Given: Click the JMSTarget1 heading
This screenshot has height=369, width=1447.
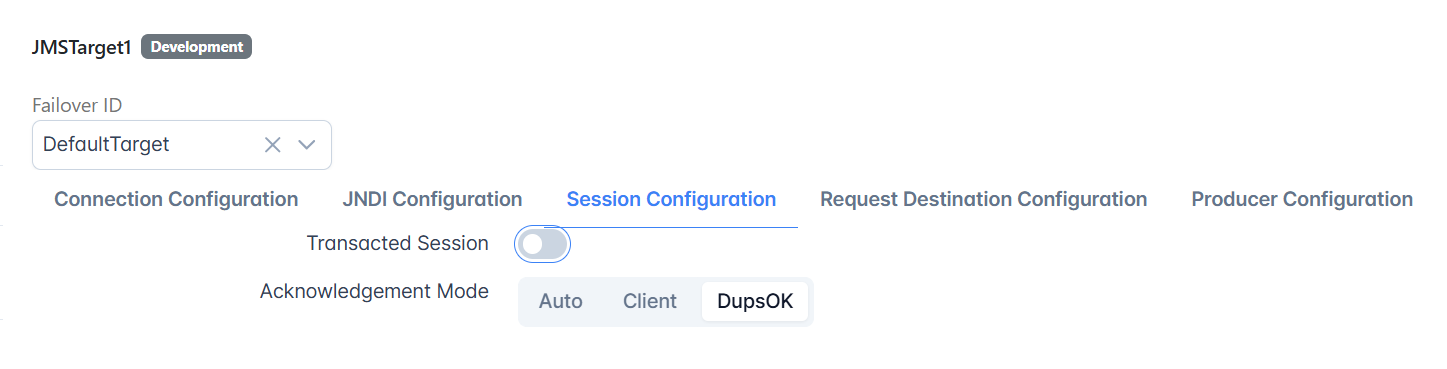Looking at the screenshot, I should pos(82,47).
